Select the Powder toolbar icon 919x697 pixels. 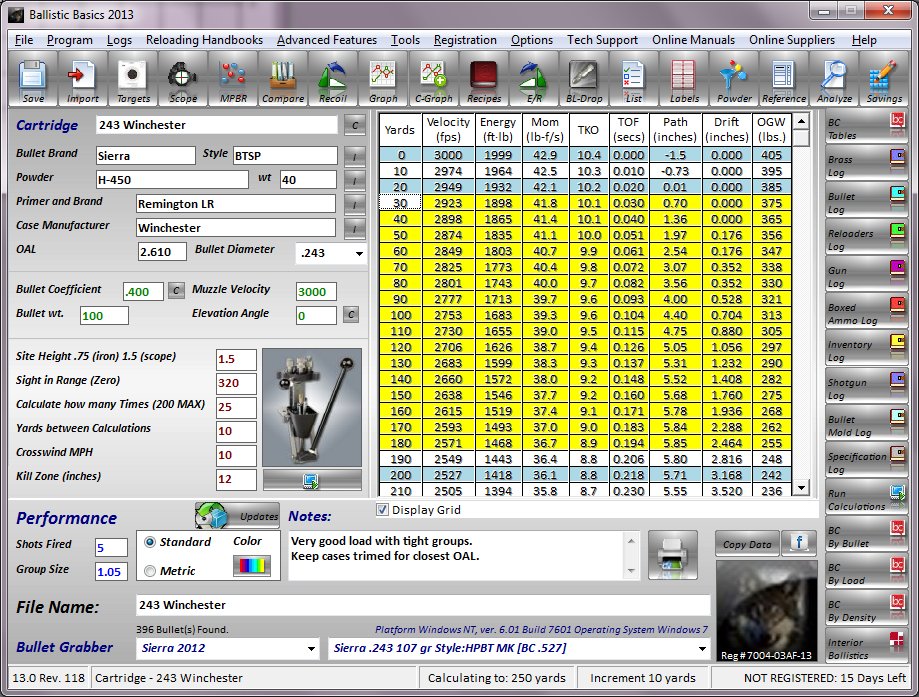tap(733, 80)
